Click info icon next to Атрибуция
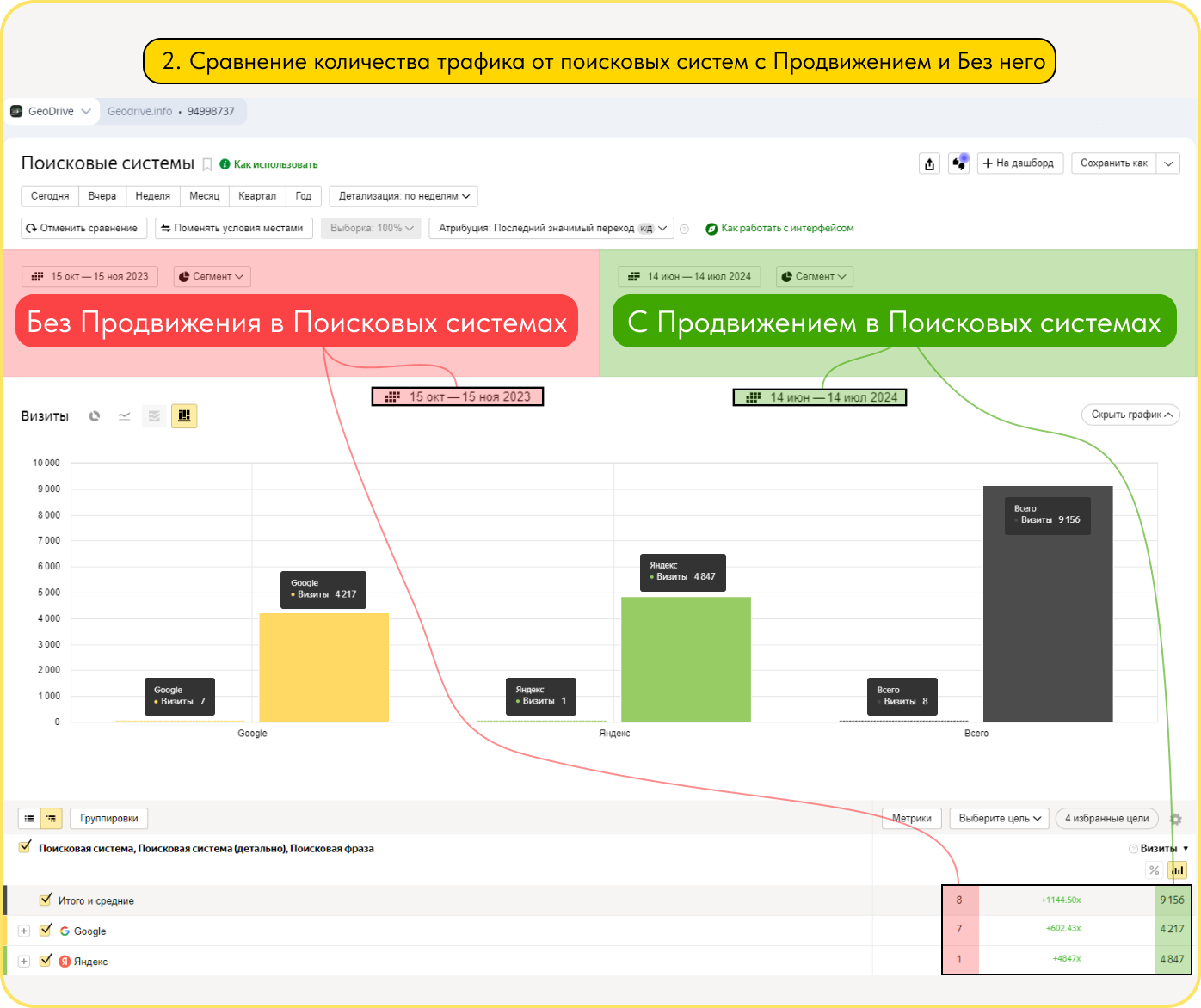The image size is (1201, 1008). (x=685, y=229)
